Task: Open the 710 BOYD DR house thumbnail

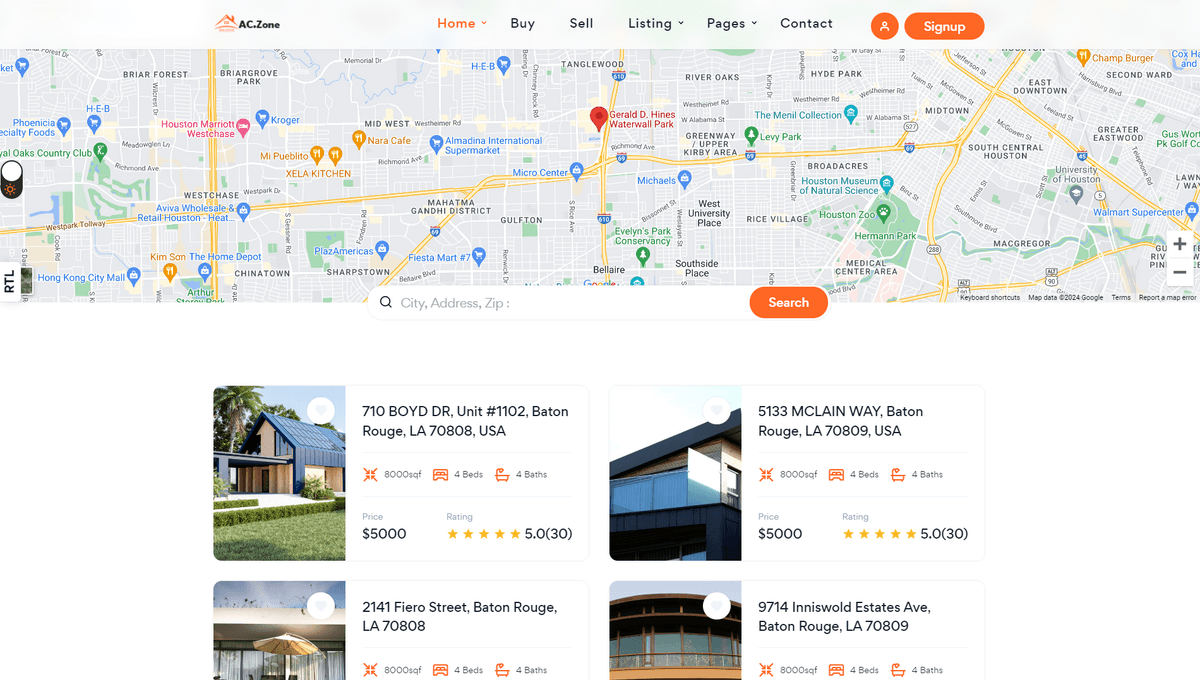Action: (279, 473)
